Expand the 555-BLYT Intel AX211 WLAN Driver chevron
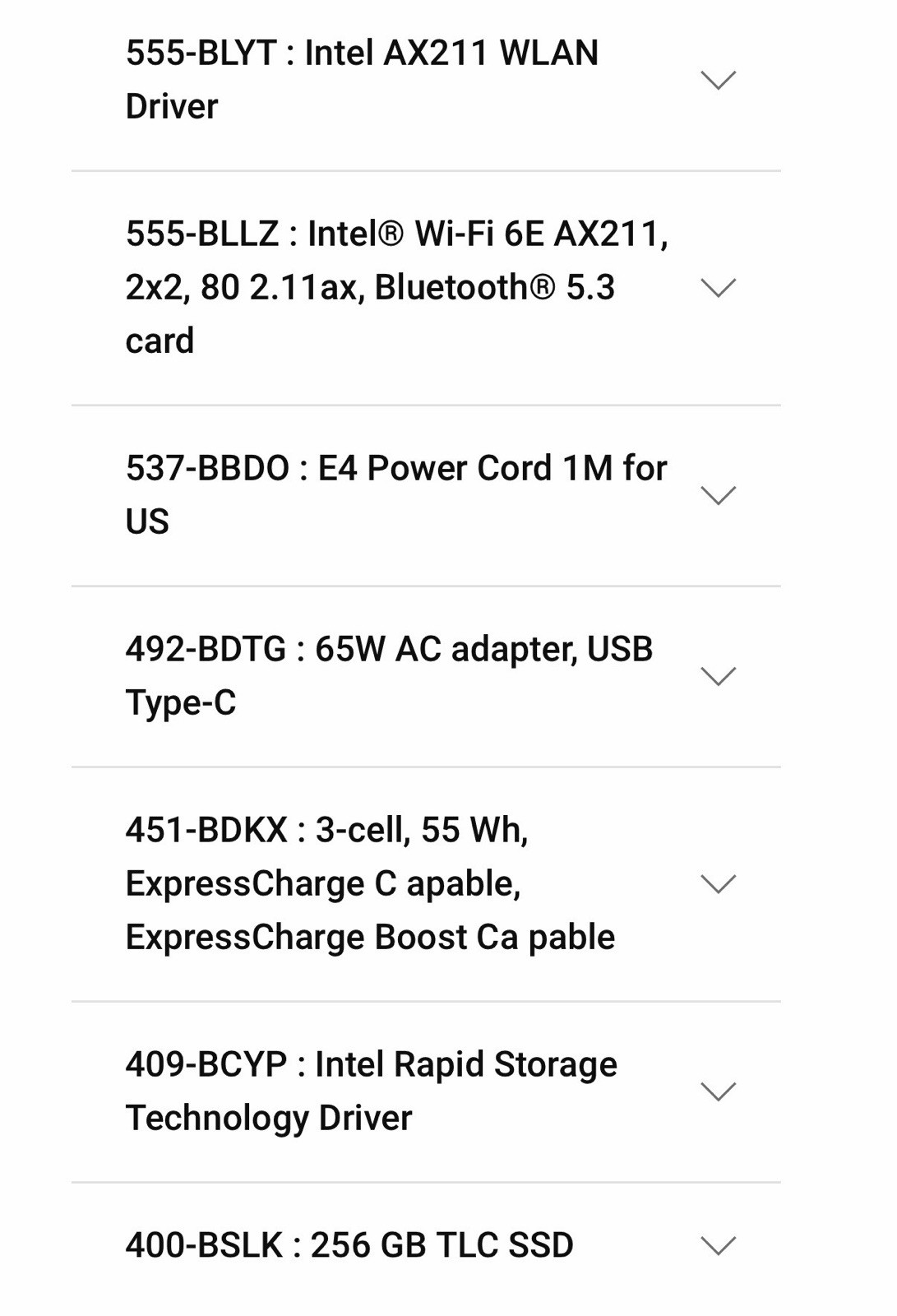 (x=718, y=80)
